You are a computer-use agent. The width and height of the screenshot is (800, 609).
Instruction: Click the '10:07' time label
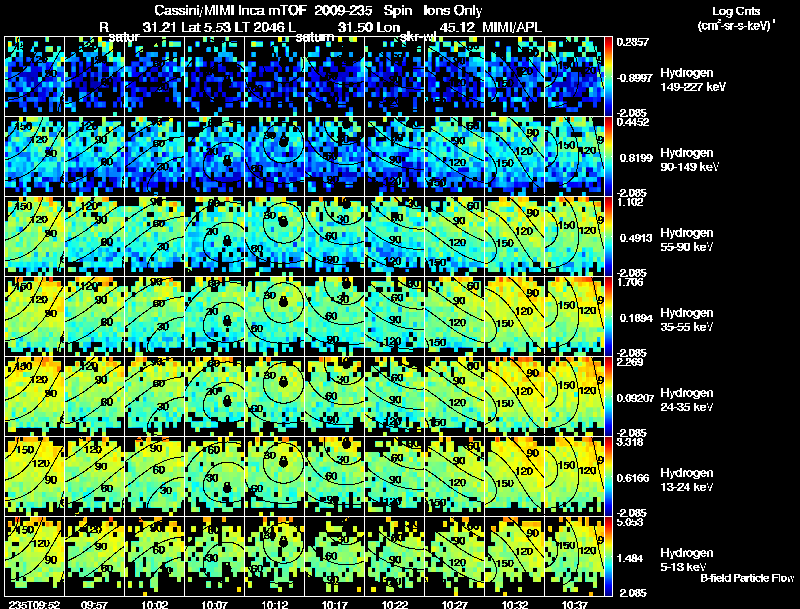click(x=214, y=604)
